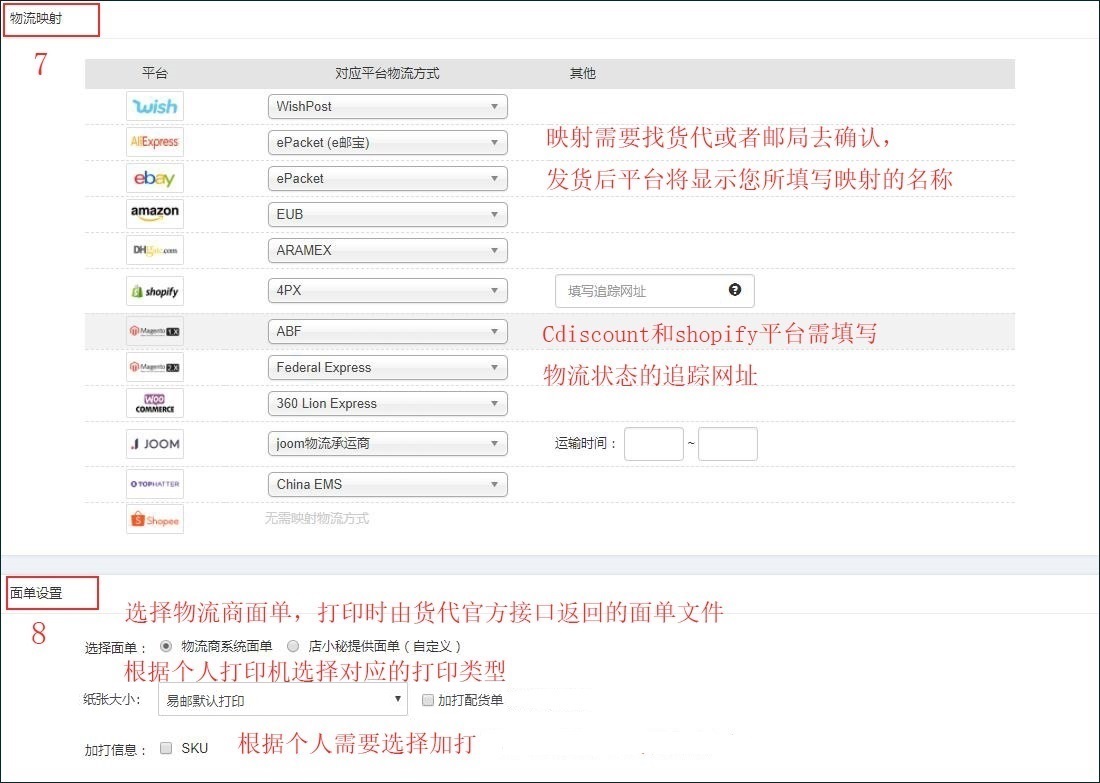
Task: Click the eBay platform logo
Action: click(x=155, y=178)
